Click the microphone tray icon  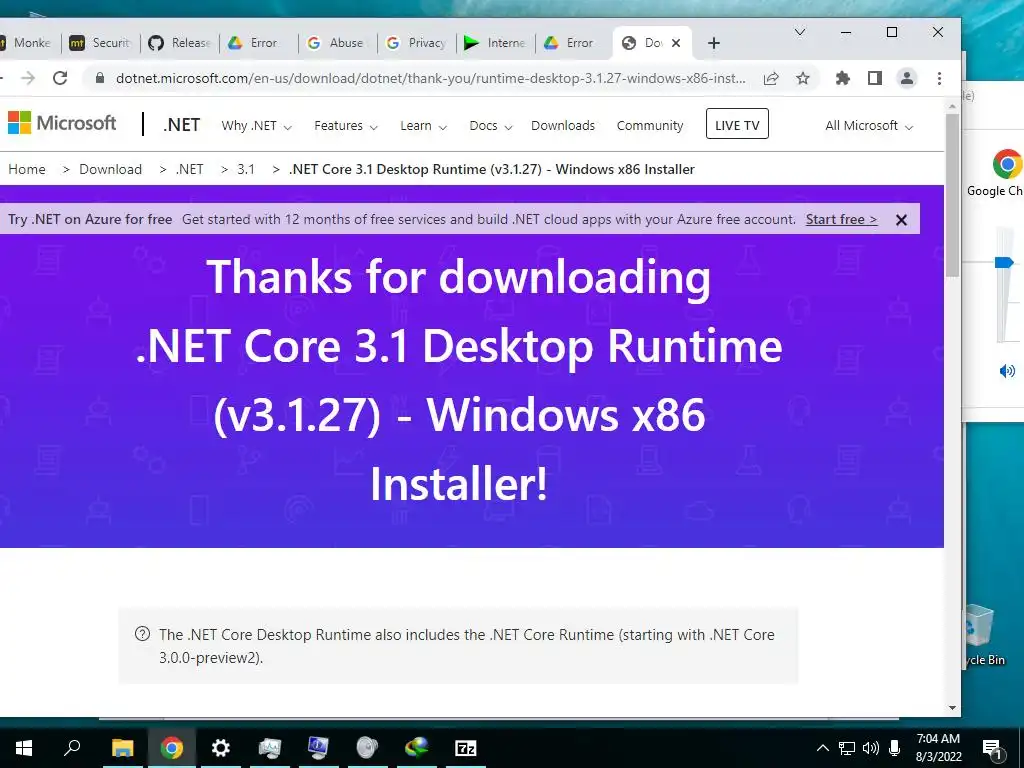pos(895,748)
